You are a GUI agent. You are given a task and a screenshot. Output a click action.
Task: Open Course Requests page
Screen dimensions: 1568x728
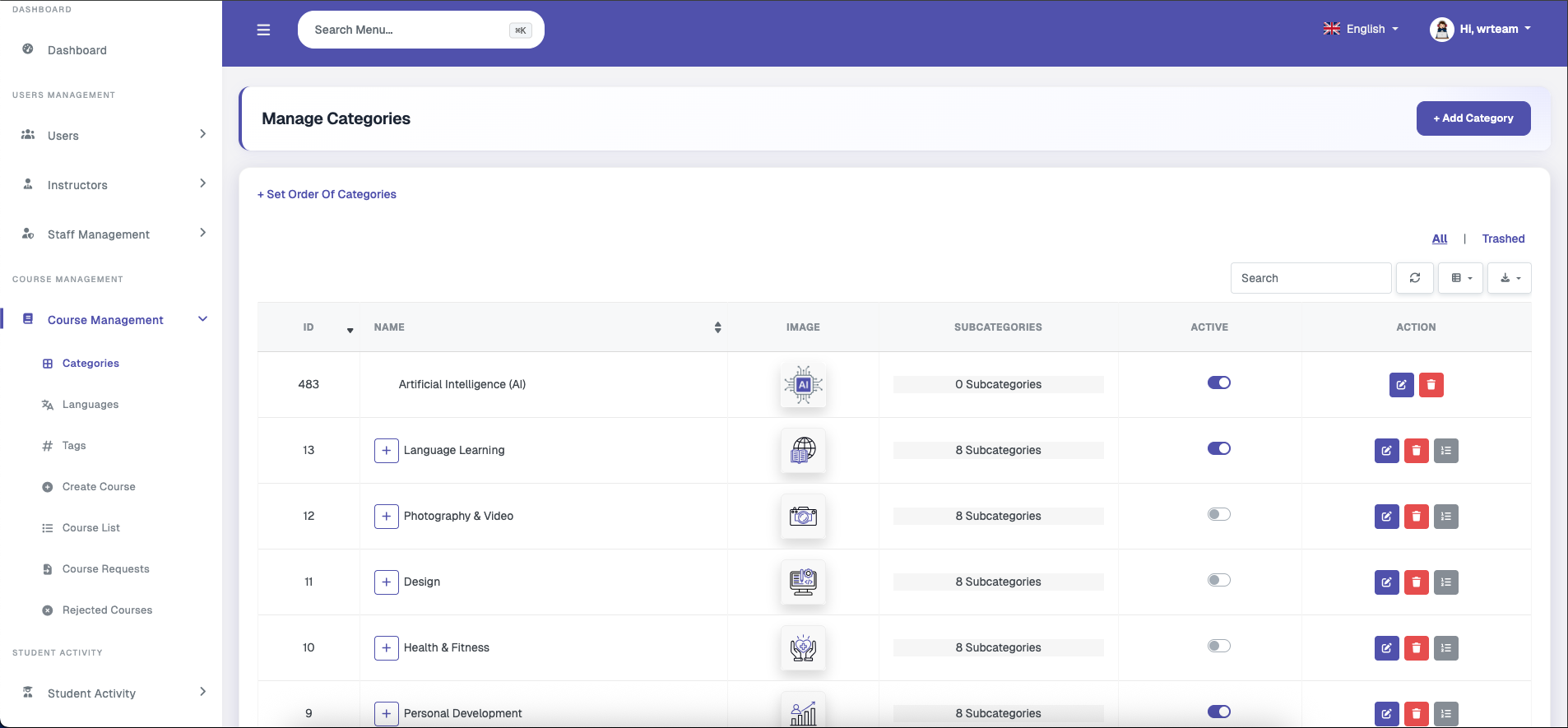[x=105, y=569]
